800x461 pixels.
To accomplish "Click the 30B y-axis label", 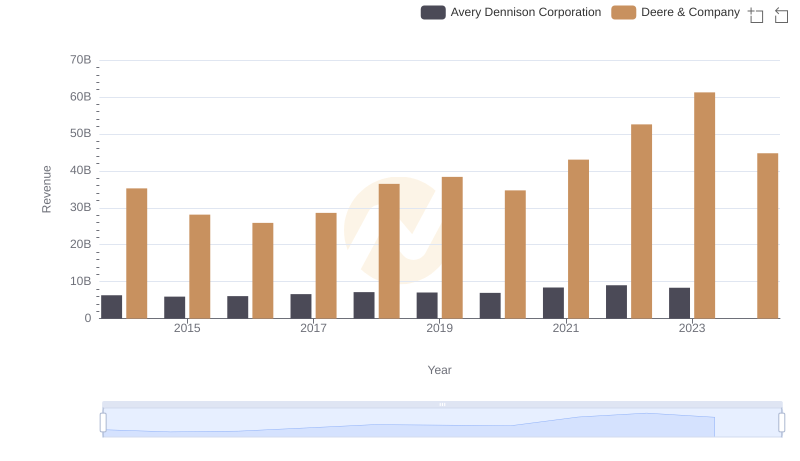I will [81, 208].
